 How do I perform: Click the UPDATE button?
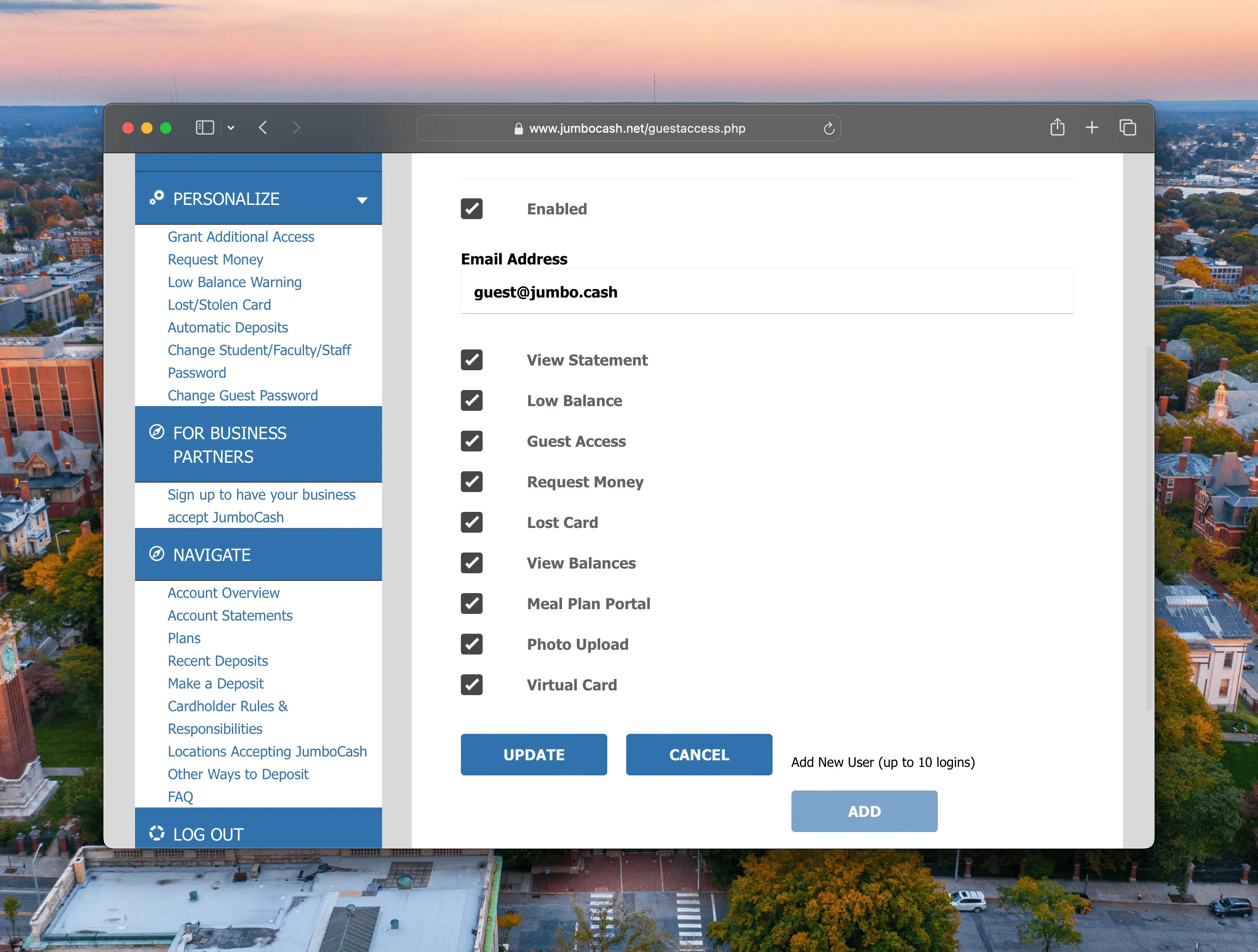tap(534, 755)
